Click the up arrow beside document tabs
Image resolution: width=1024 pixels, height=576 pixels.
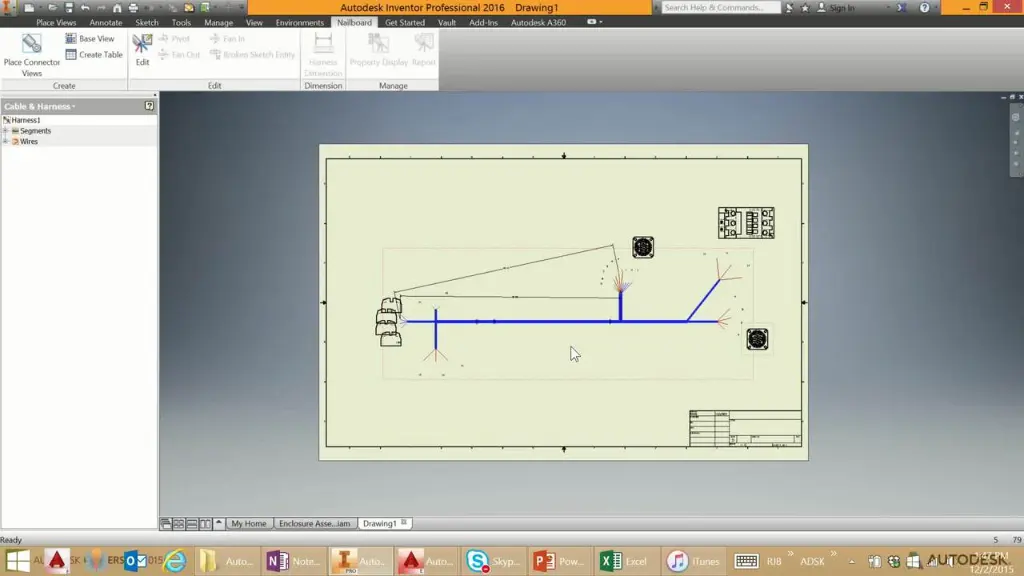219,523
